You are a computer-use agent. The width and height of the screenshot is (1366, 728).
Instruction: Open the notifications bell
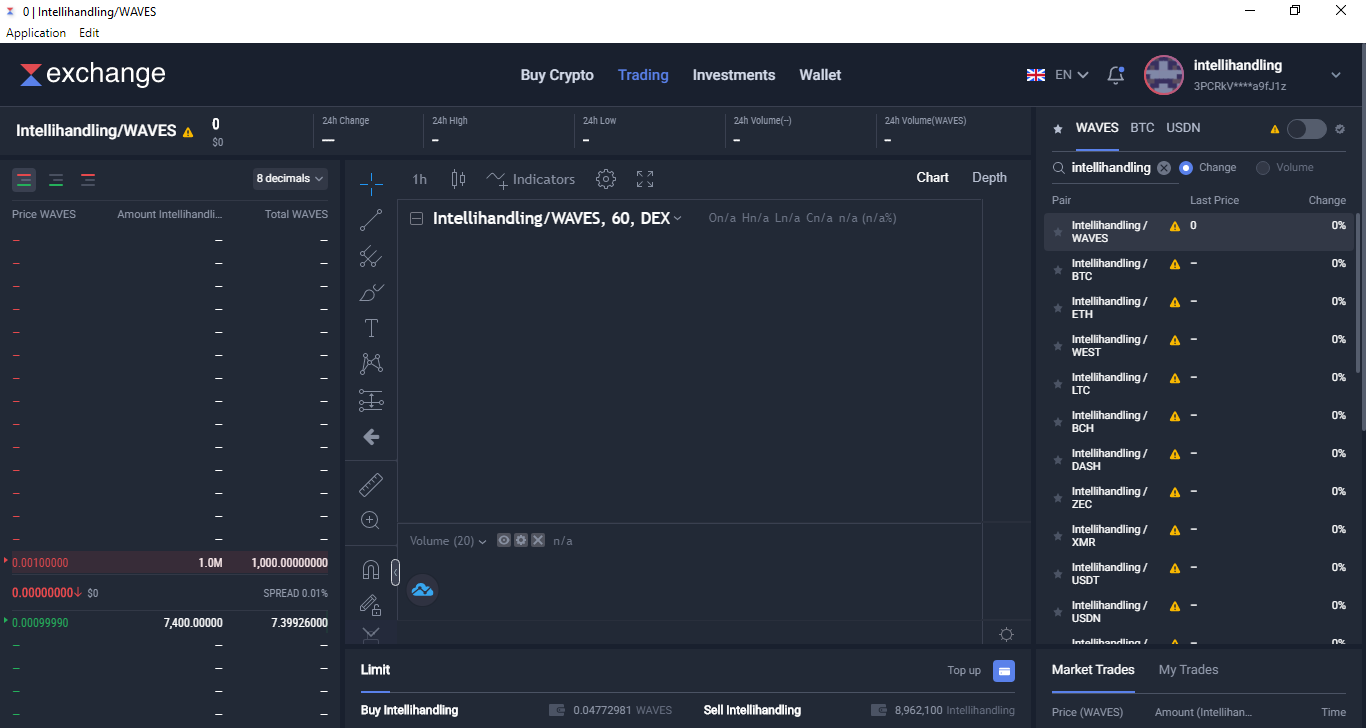point(1116,75)
